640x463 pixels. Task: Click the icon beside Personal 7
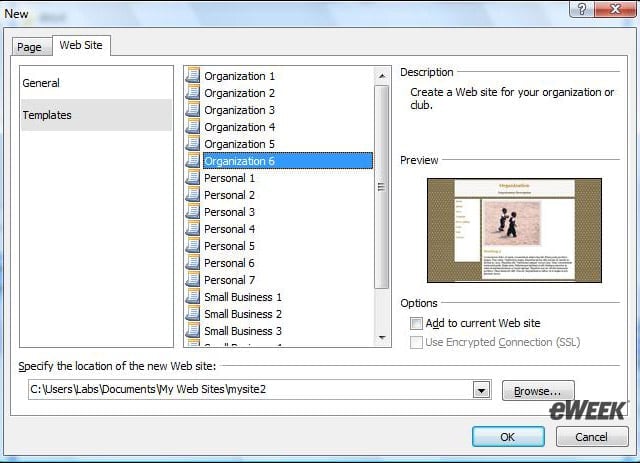(x=193, y=280)
